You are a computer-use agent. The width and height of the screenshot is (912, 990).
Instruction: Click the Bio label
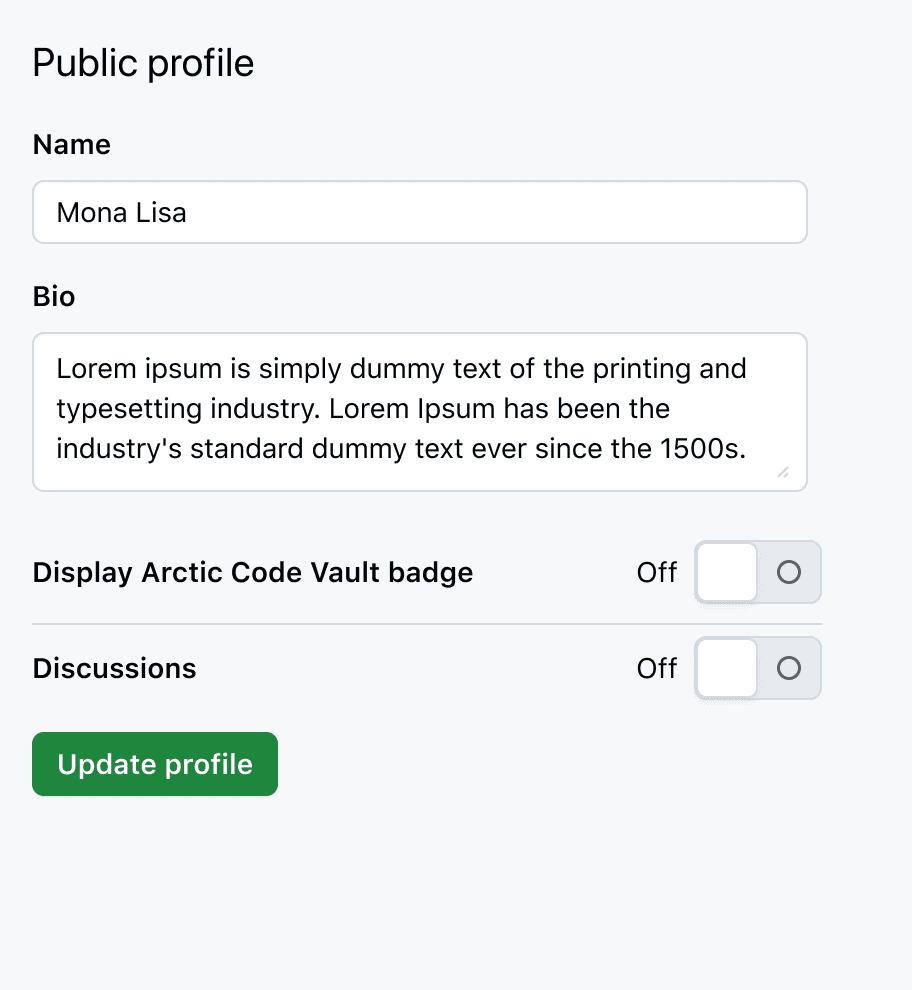click(x=54, y=296)
